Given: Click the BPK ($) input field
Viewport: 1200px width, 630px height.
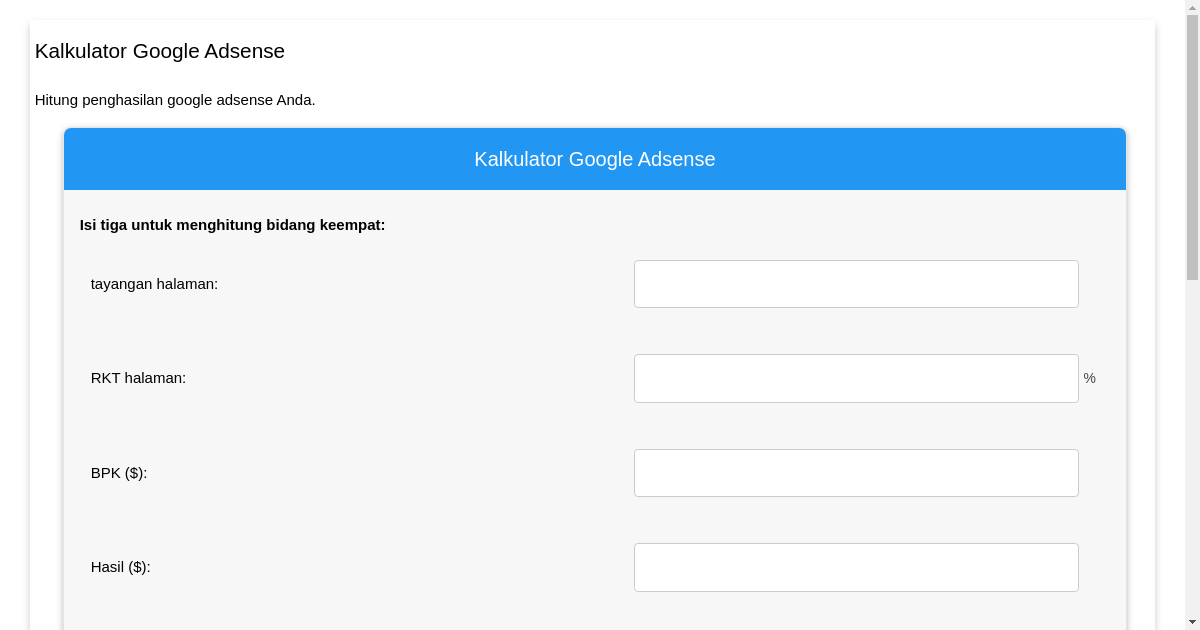Looking at the screenshot, I should (855, 472).
